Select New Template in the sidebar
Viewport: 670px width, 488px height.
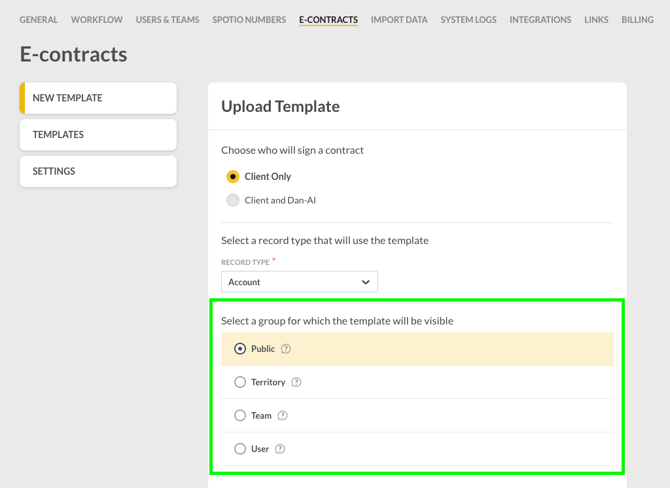pos(98,98)
